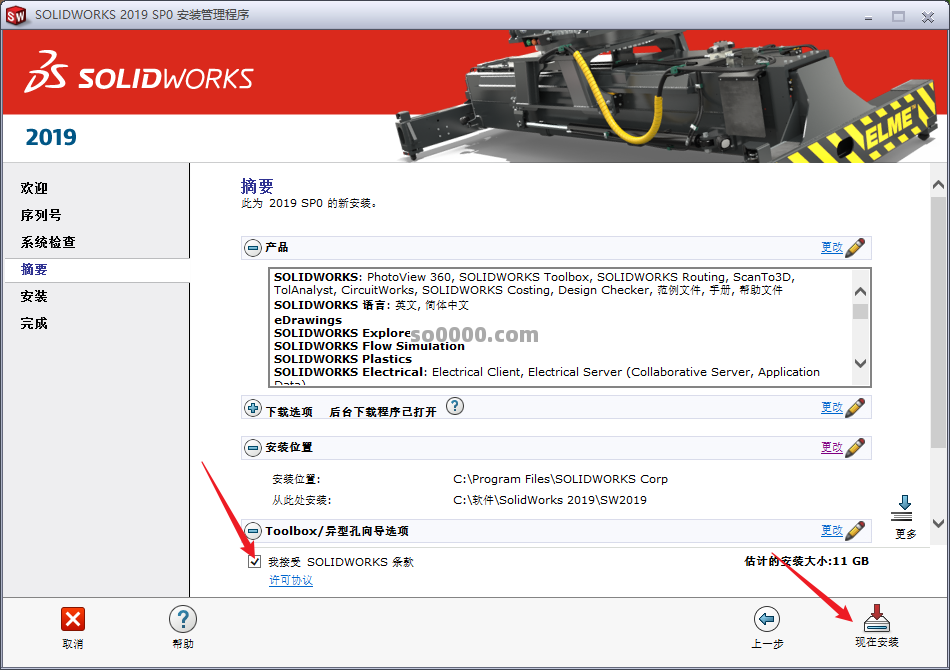This screenshot has width=950, height=670.
Task: Click the SOLIDWORKS title bar logo icon
Action: [16, 15]
